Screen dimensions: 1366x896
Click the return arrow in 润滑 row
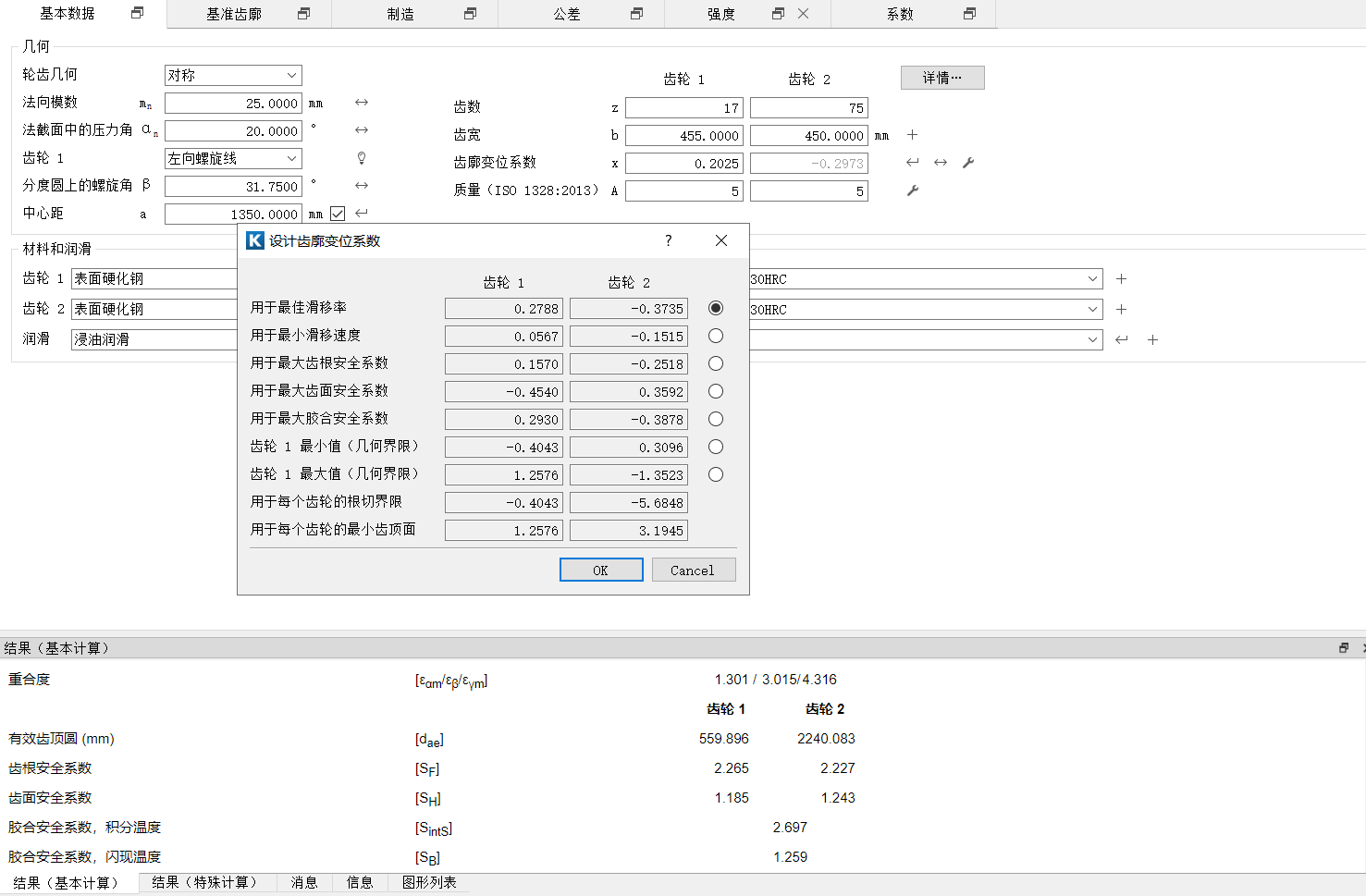click(x=1122, y=339)
